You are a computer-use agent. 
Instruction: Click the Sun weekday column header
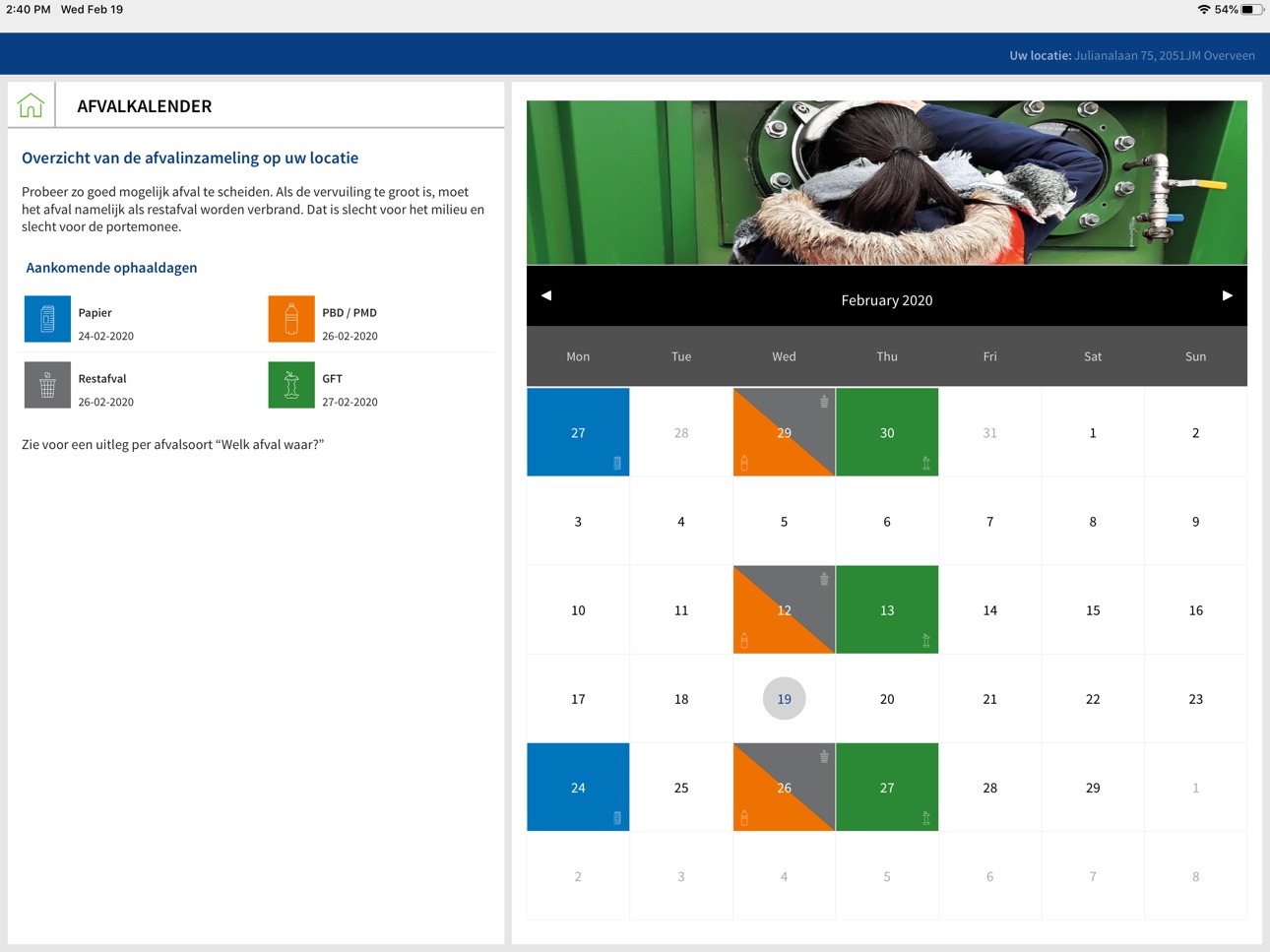1196,356
